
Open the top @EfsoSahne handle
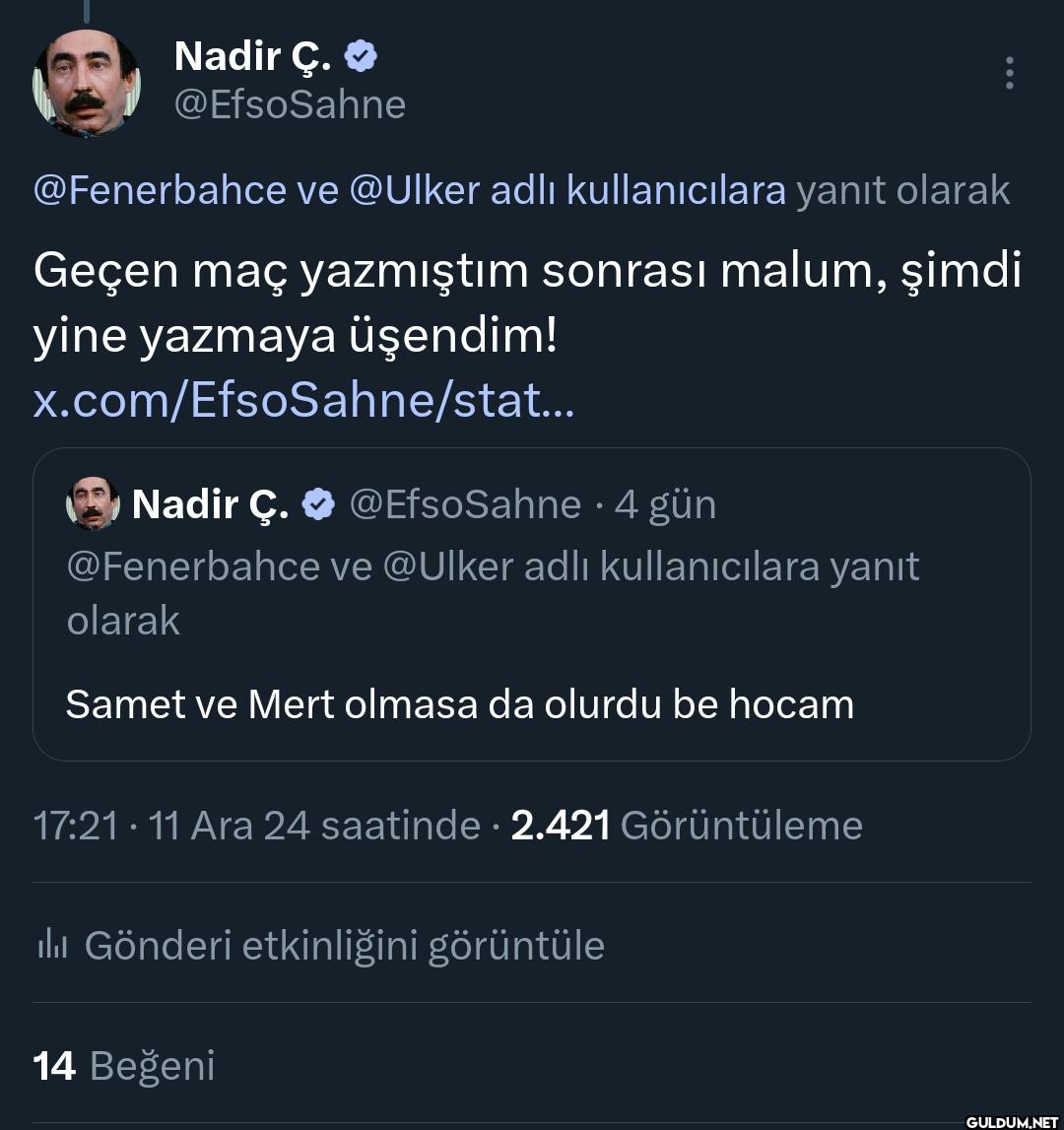point(290,103)
